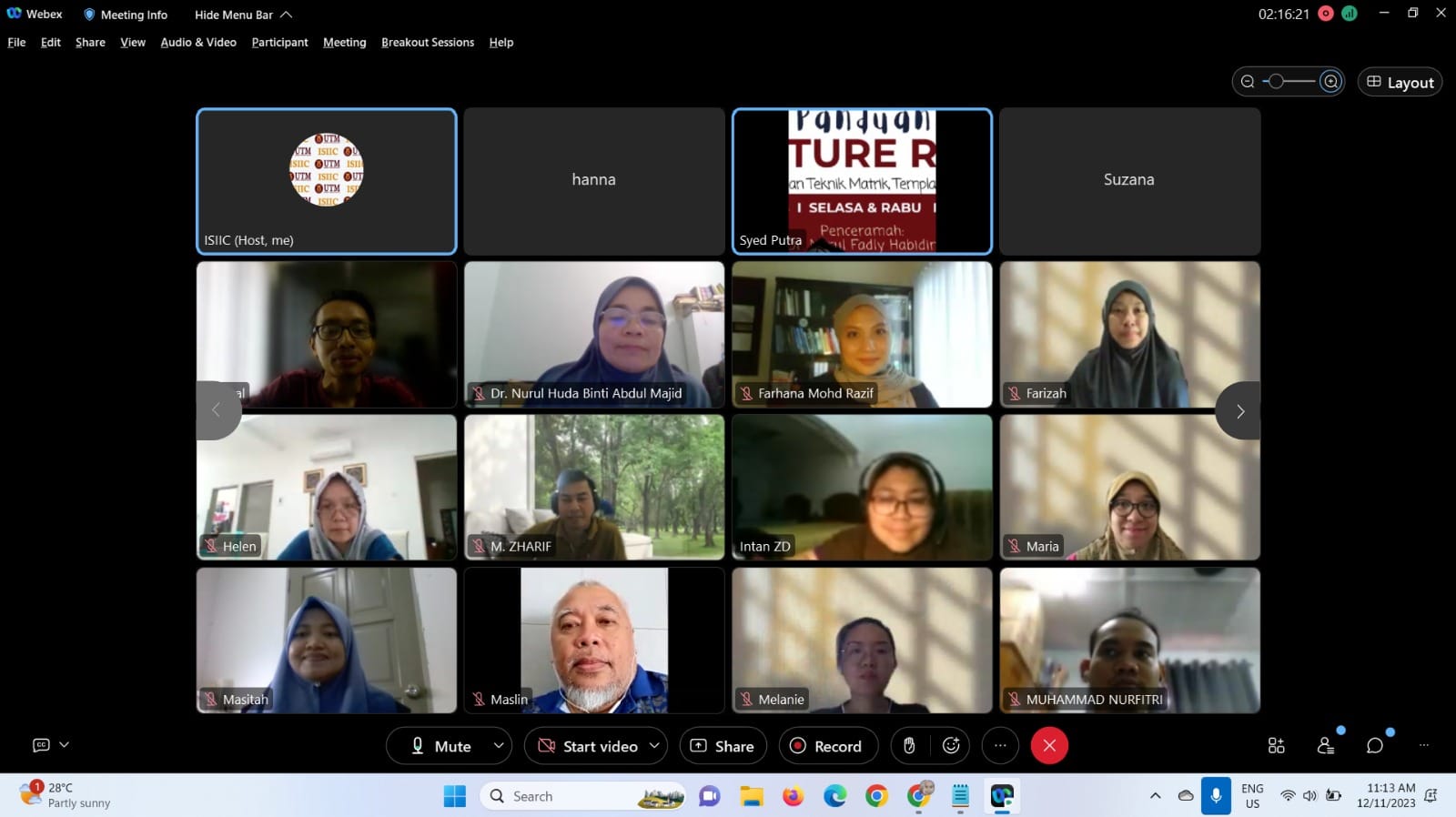The height and width of the screenshot is (817, 1456).
Task: Open the Layout button
Action: (1400, 82)
